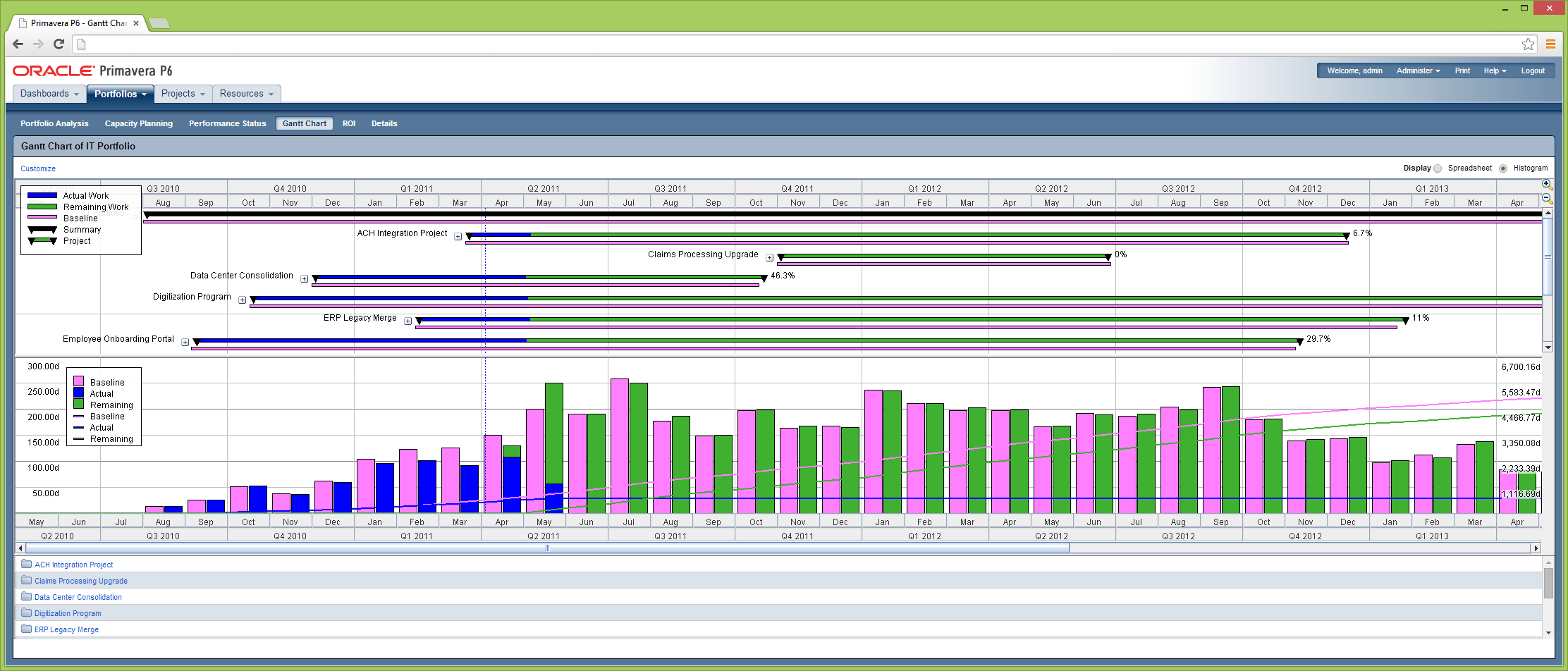
Task: Click Employee Onboarding Portal 29.7% label
Action: [x=1318, y=339]
